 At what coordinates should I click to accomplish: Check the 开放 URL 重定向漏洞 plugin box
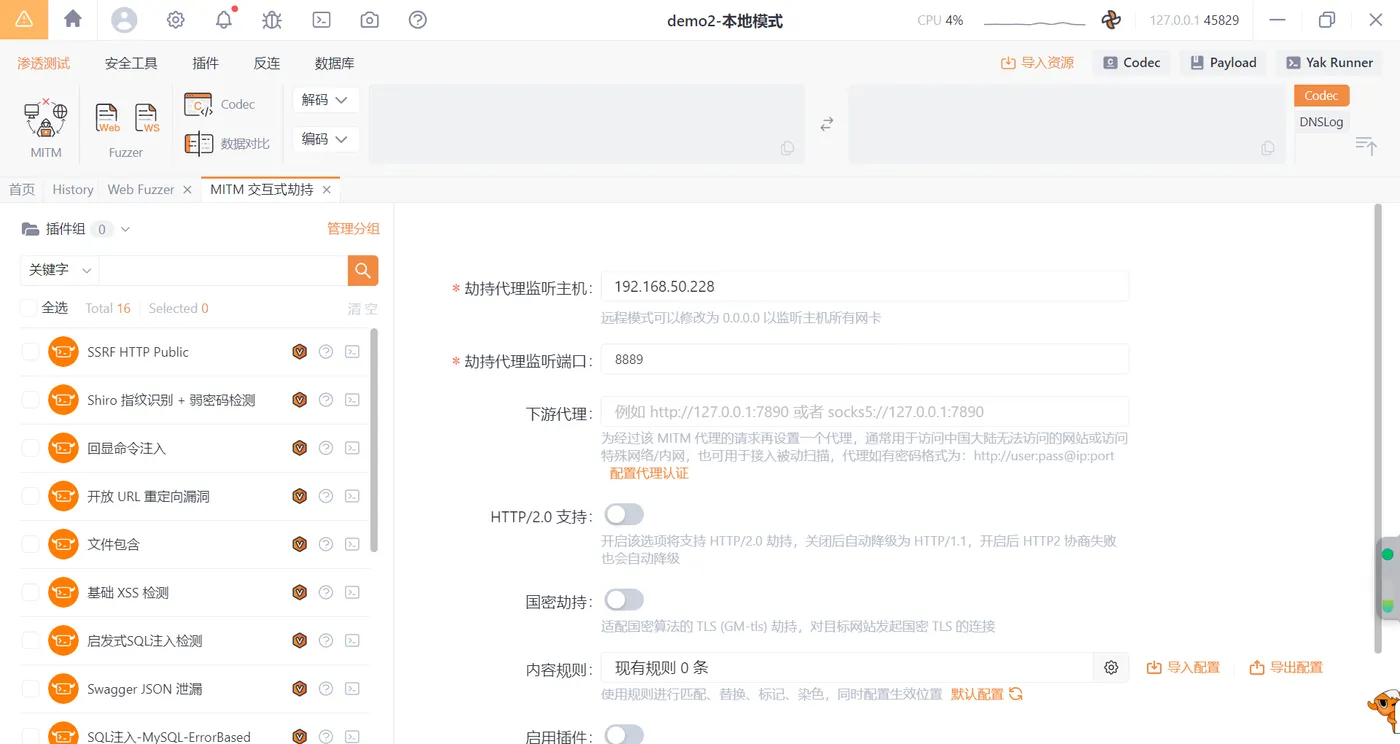pyautogui.click(x=30, y=496)
